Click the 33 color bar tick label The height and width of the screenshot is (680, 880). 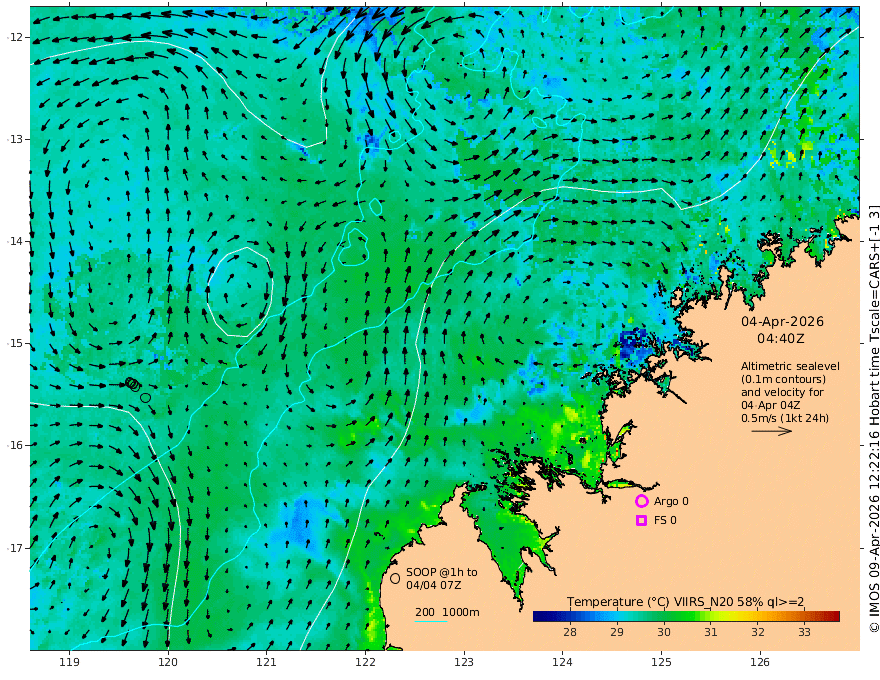click(804, 632)
